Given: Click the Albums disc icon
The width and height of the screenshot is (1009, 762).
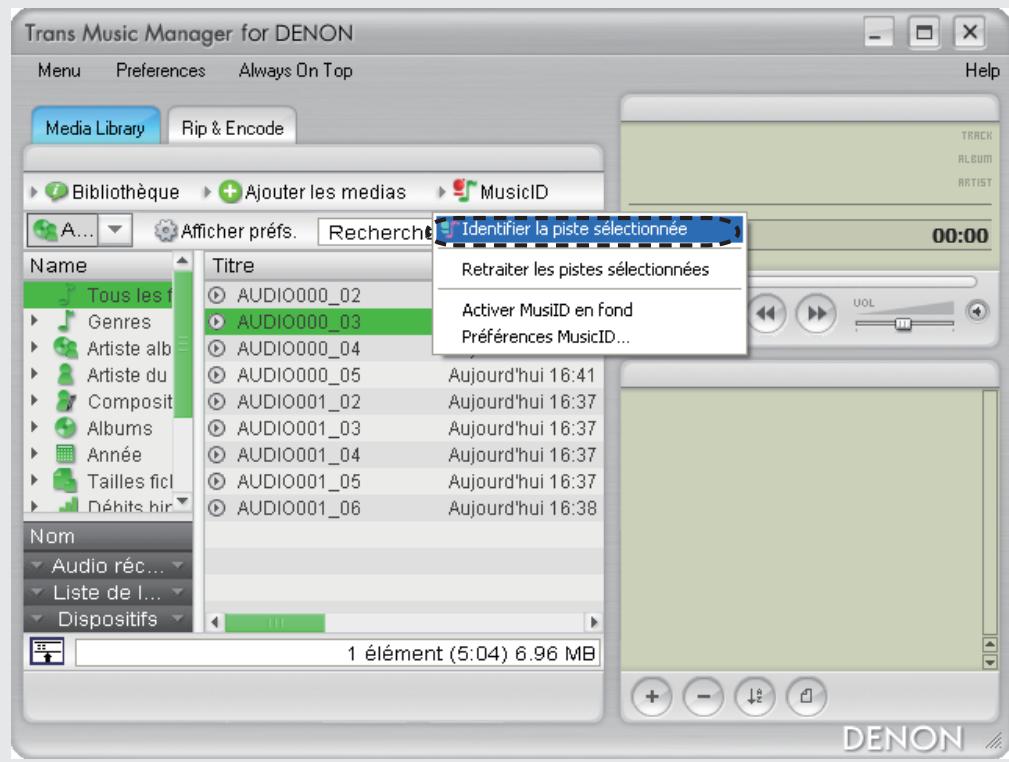Looking at the screenshot, I should tap(66, 427).
